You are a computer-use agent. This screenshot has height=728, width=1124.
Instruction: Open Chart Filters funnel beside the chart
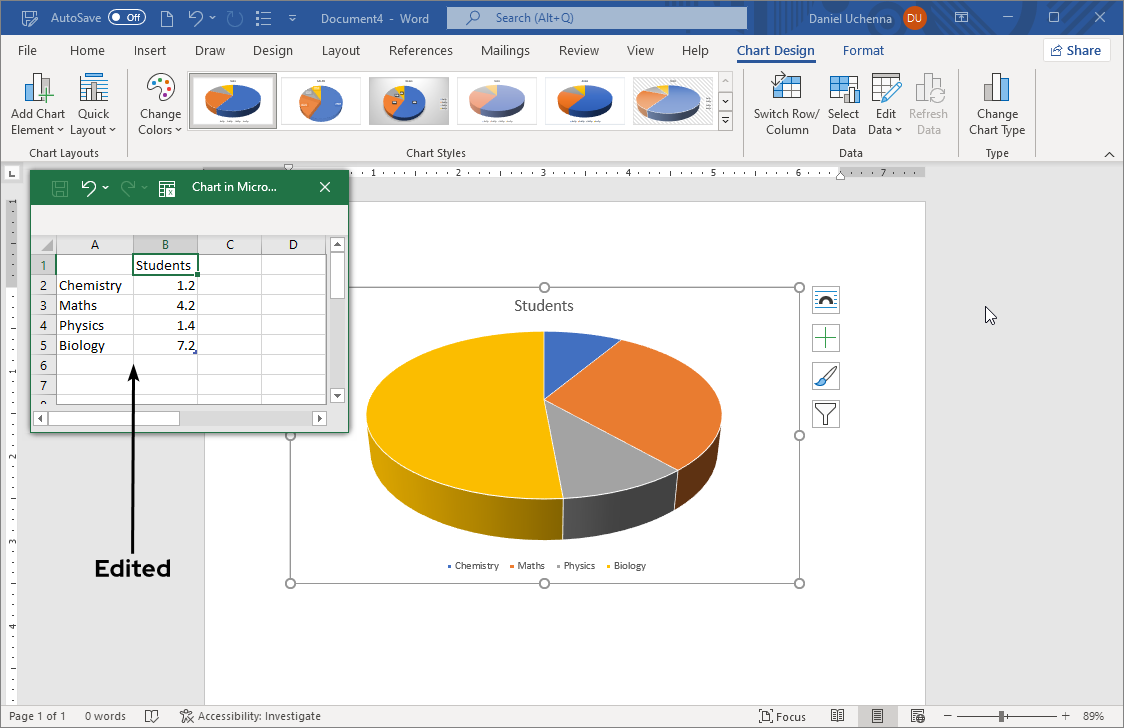coord(825,413)
